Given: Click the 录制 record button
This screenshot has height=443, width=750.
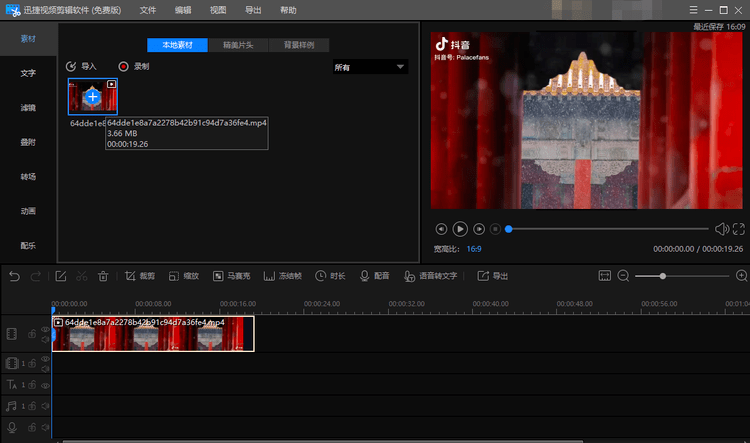Looking at the screenshot, I should click(x=134, y=66).
